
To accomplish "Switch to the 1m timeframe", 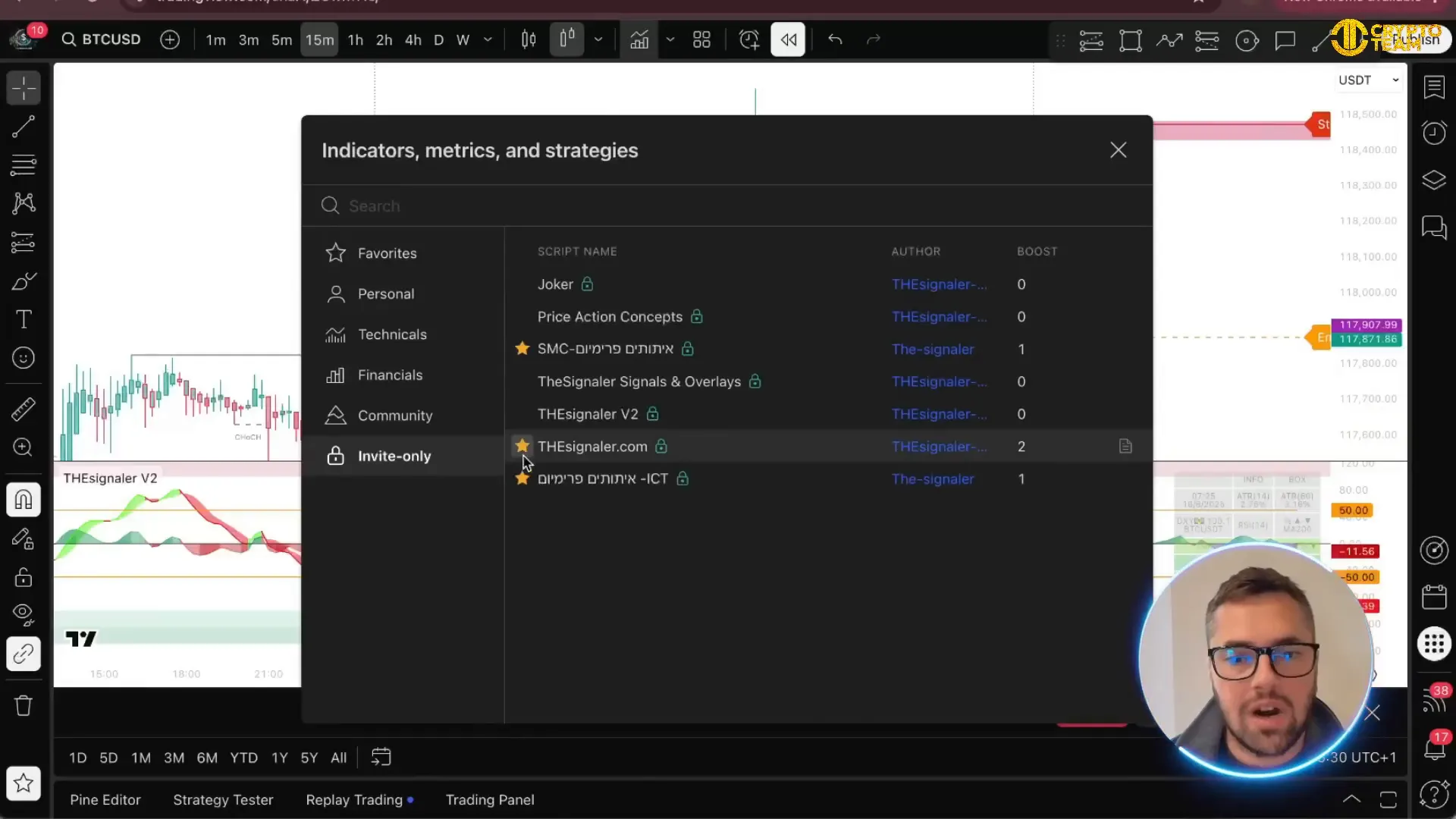I will [215, 40].
